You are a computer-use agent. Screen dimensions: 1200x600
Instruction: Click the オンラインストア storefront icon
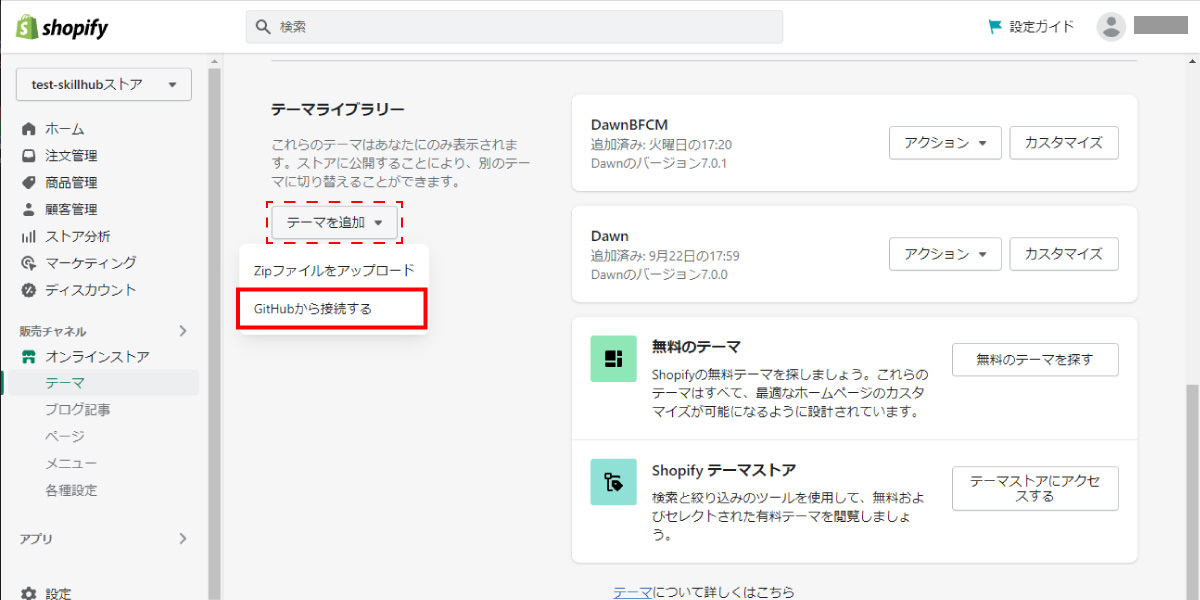[x=28, y=357]
